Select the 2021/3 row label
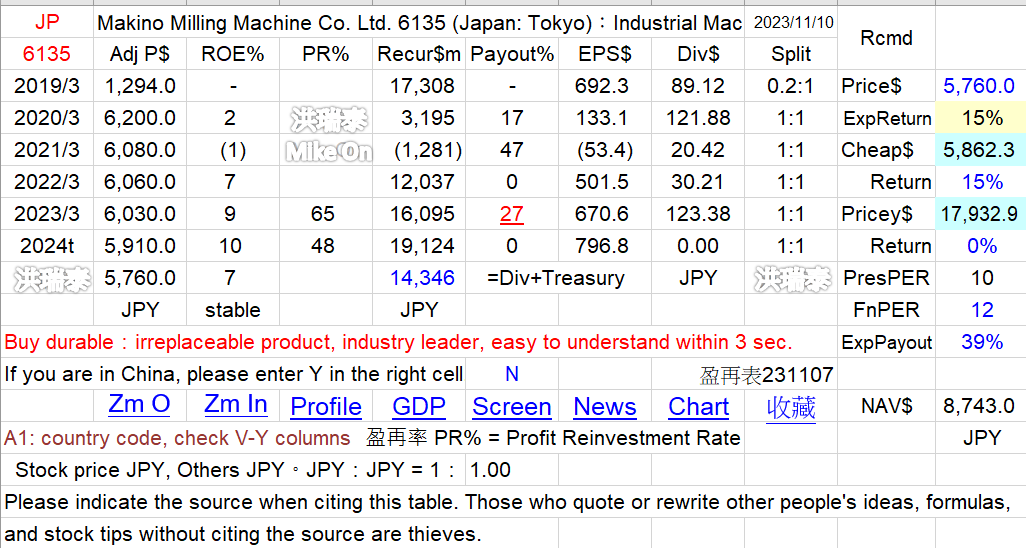The width and height of the screenshot is (1026, 548). pyautogui.click(x=47, y=150)
